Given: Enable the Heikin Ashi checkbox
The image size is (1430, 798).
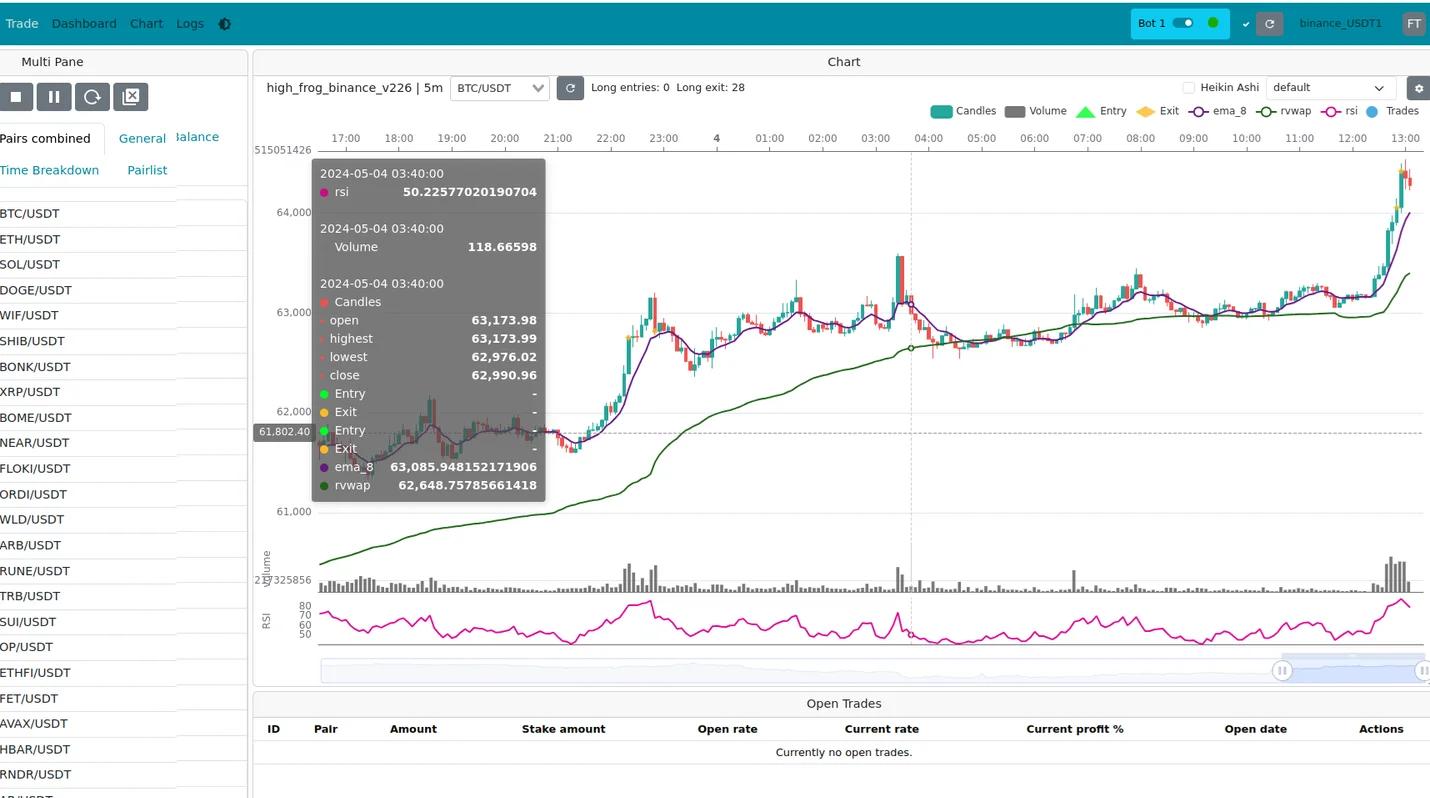Looking at the screenshot, I should click(x=1188, y=88).
